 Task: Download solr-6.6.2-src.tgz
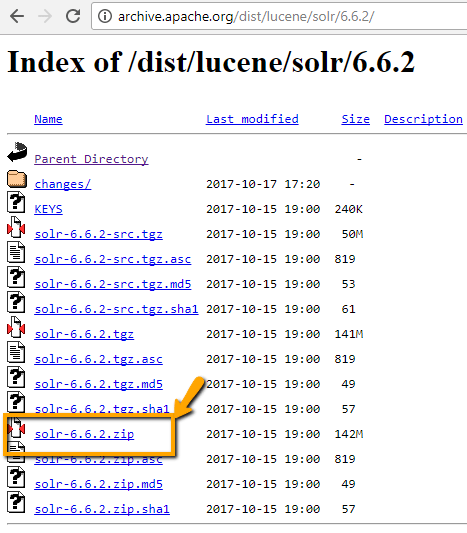coord(99,234)
